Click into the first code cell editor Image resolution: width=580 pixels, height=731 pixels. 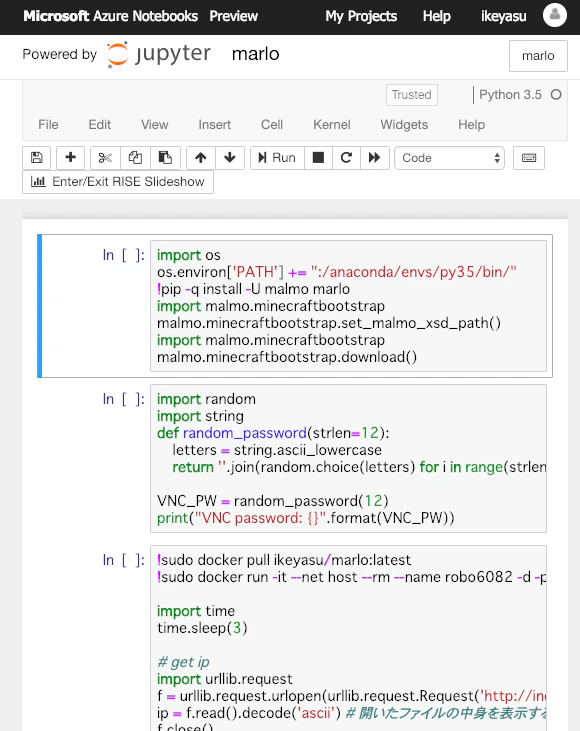[348, 306]
